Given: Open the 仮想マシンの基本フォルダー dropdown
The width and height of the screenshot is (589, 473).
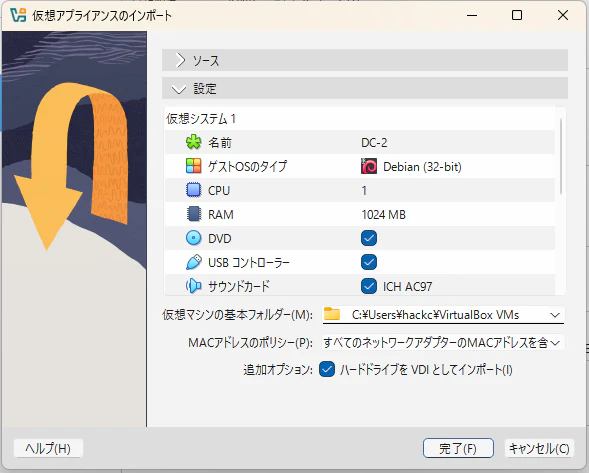Looking at the screenshot, I should [555, 315].
